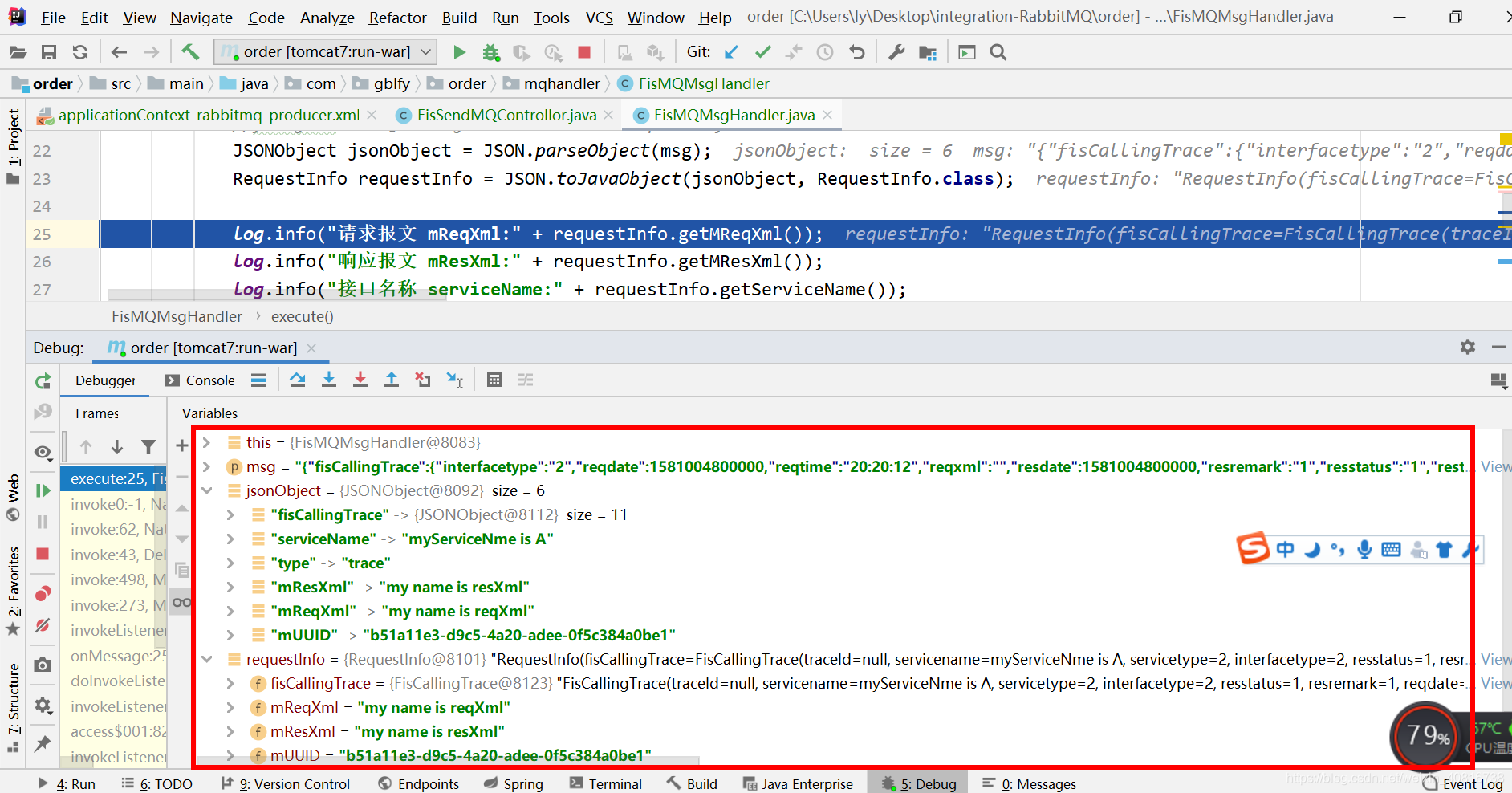Viewport: 1512px width, 793px height.
Task: Resume program with the green play bar
Action: (x=43, y=490)
